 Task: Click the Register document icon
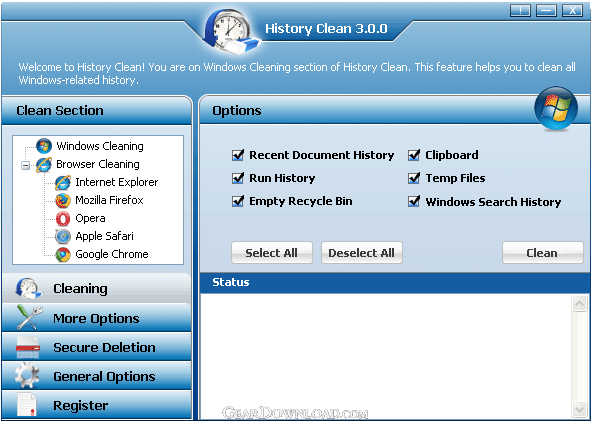pos(27,405)
